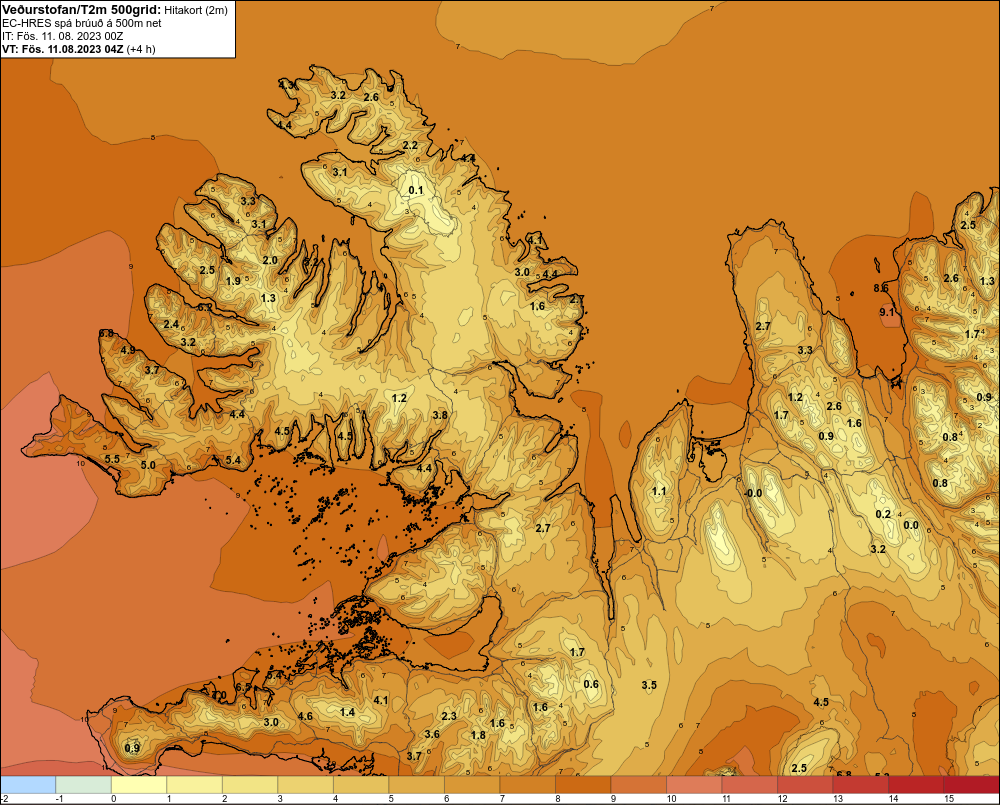
Task: Click the legend swatch between 8 and 9
Action: (x=583, y=784)
